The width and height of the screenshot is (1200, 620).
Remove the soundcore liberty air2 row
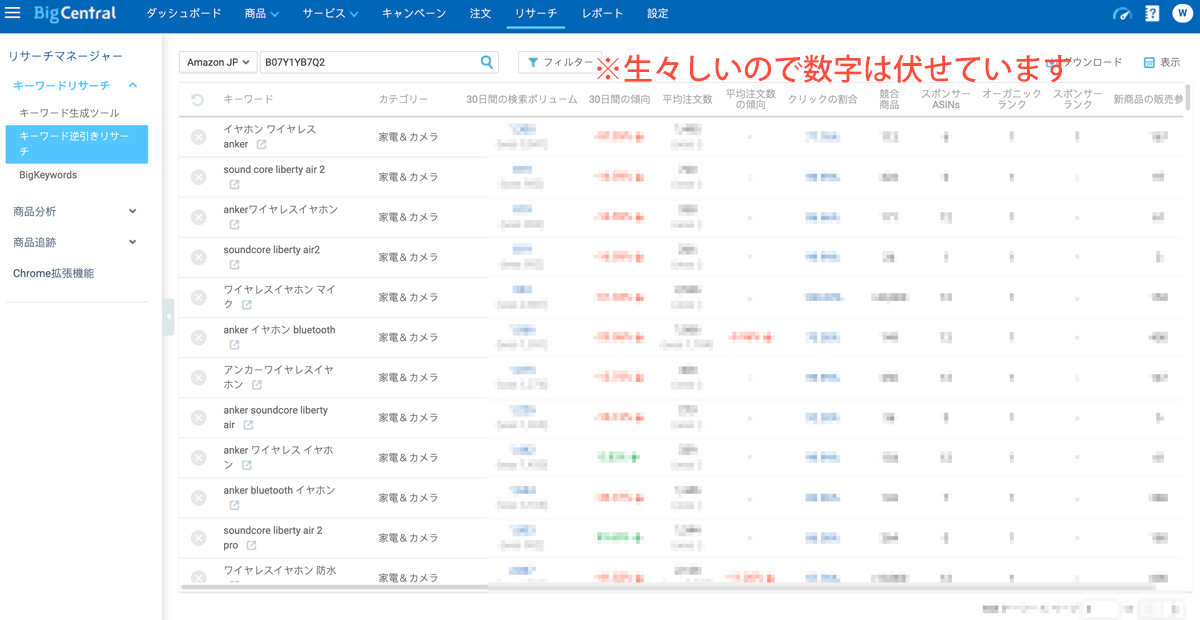click(x=198, y=257)
